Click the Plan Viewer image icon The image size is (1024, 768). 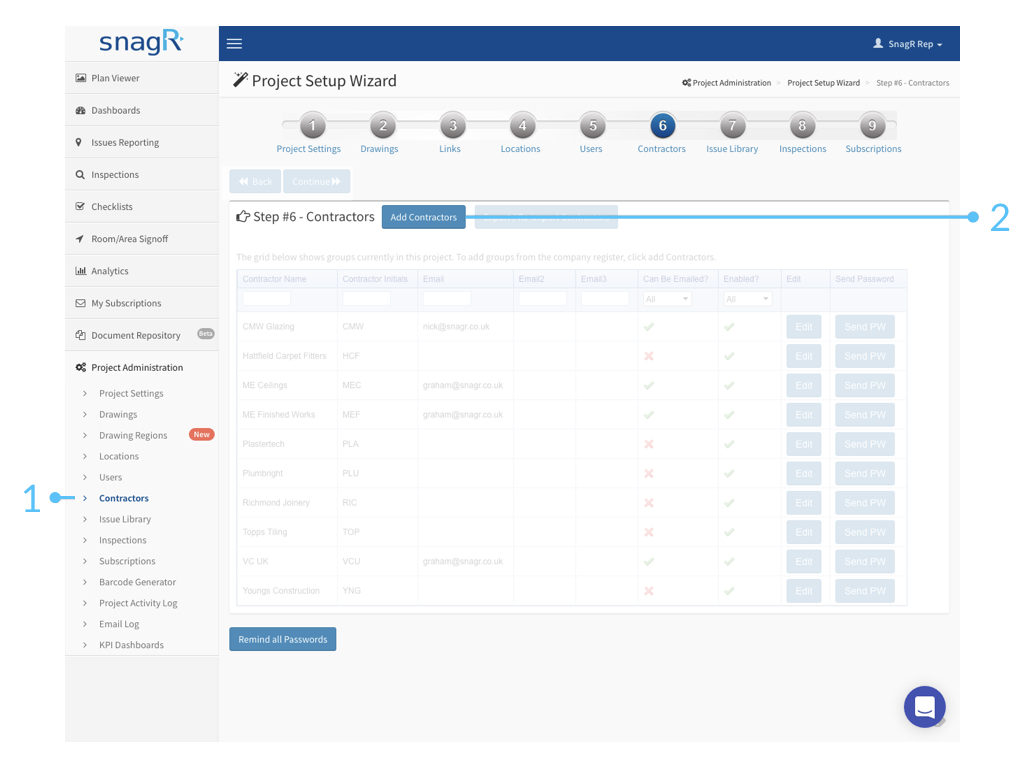pos(80,78)
